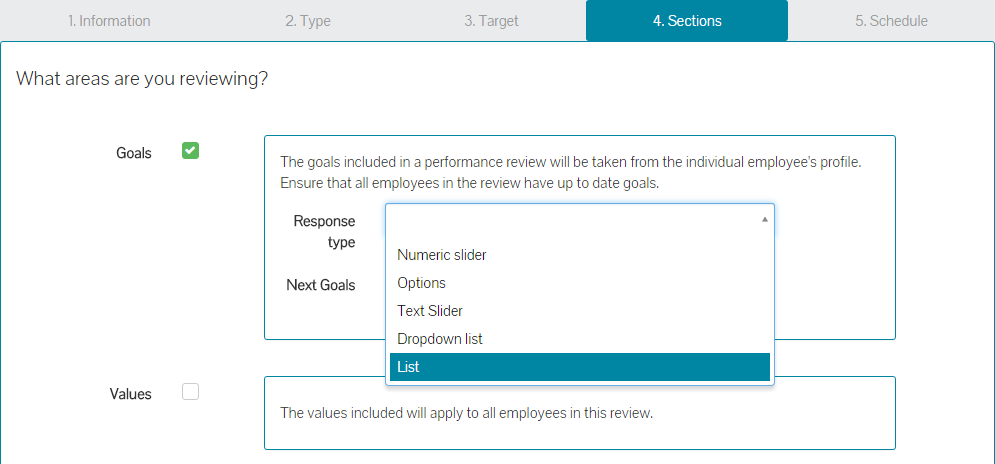The height and width of the screenshot is (464, 995).
Task: Choose Numeric slider response type
Action: pos(442,255)
